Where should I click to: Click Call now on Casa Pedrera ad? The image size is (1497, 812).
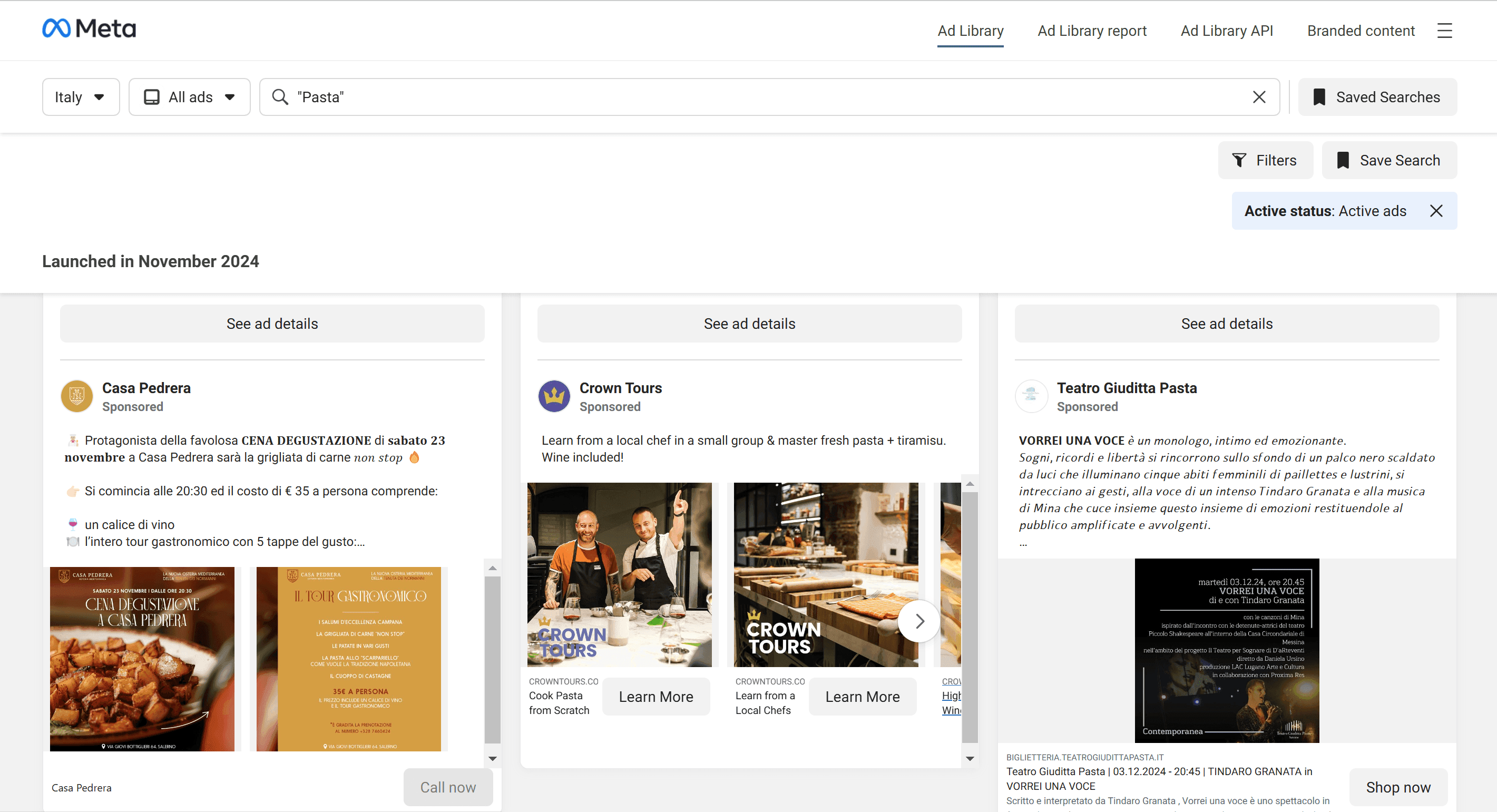tap(448, 788)
